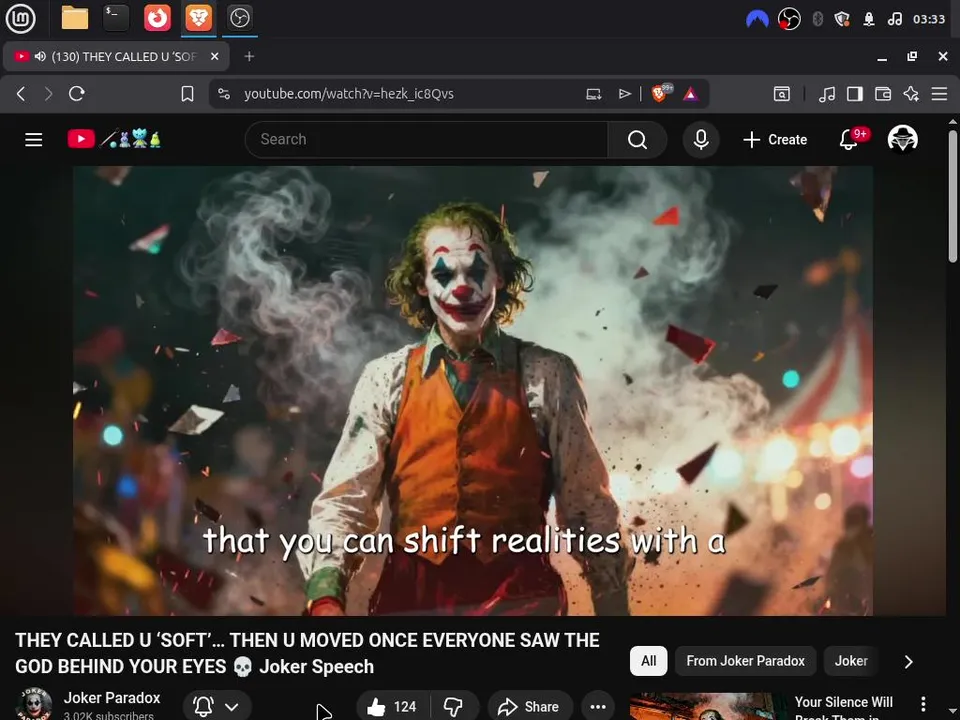Click the Share button
The width and height of the screenshot is (960, 720).
pyautogui.click(x=530, y=707)
